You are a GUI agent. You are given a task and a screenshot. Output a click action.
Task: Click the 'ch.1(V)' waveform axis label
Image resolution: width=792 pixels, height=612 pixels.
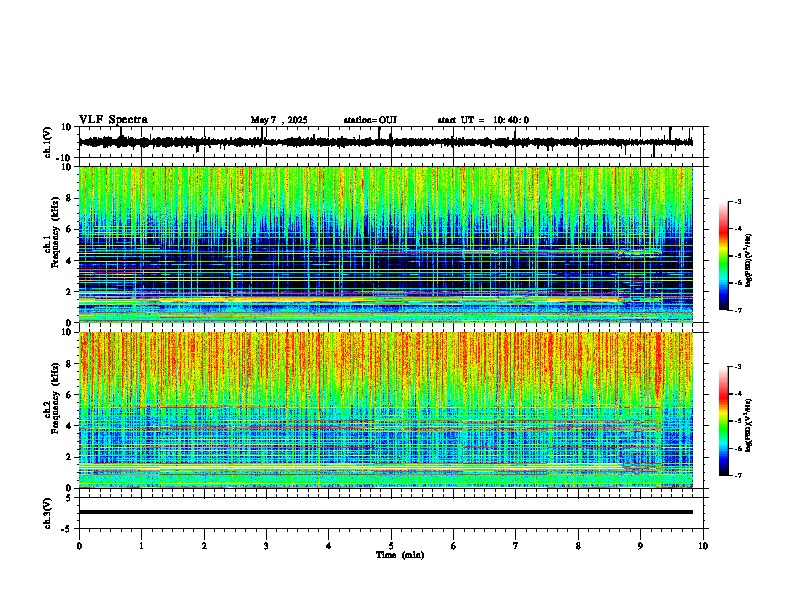click(48, 142)
